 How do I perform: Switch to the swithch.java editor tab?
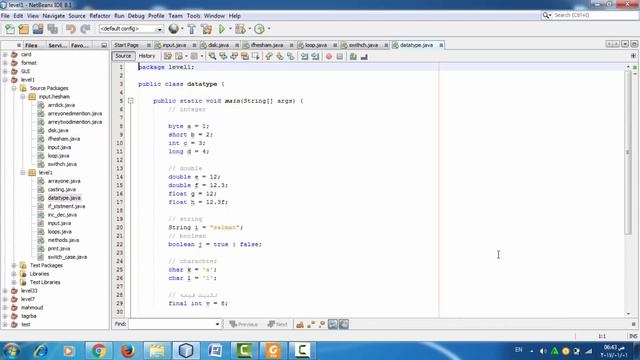click(363, 45)
